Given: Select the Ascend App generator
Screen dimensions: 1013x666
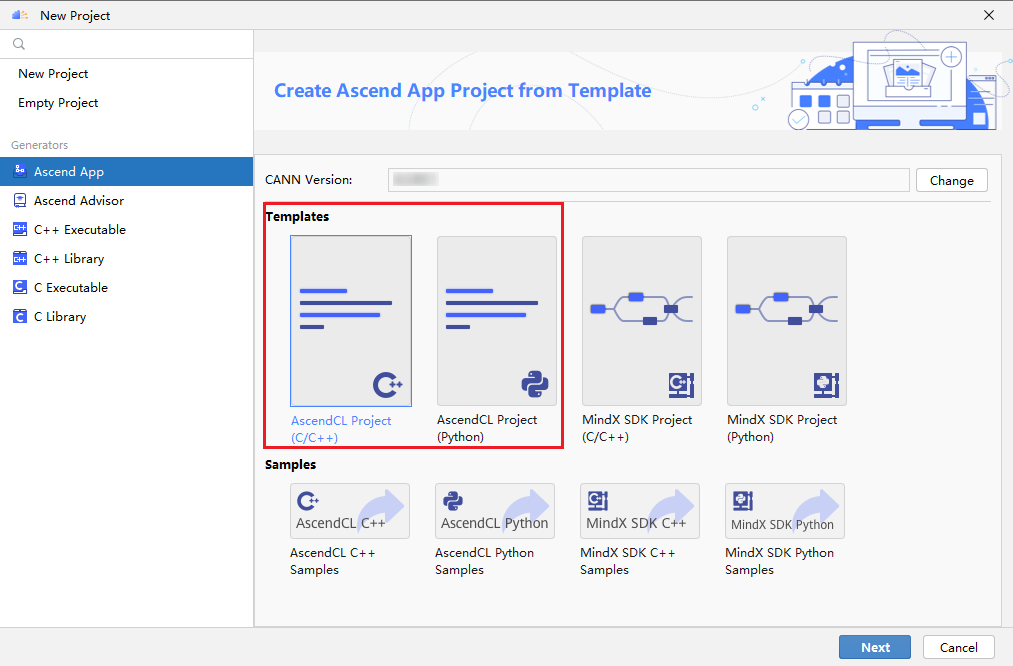Looking at the screenshot, I should click(x=127, y=171).
